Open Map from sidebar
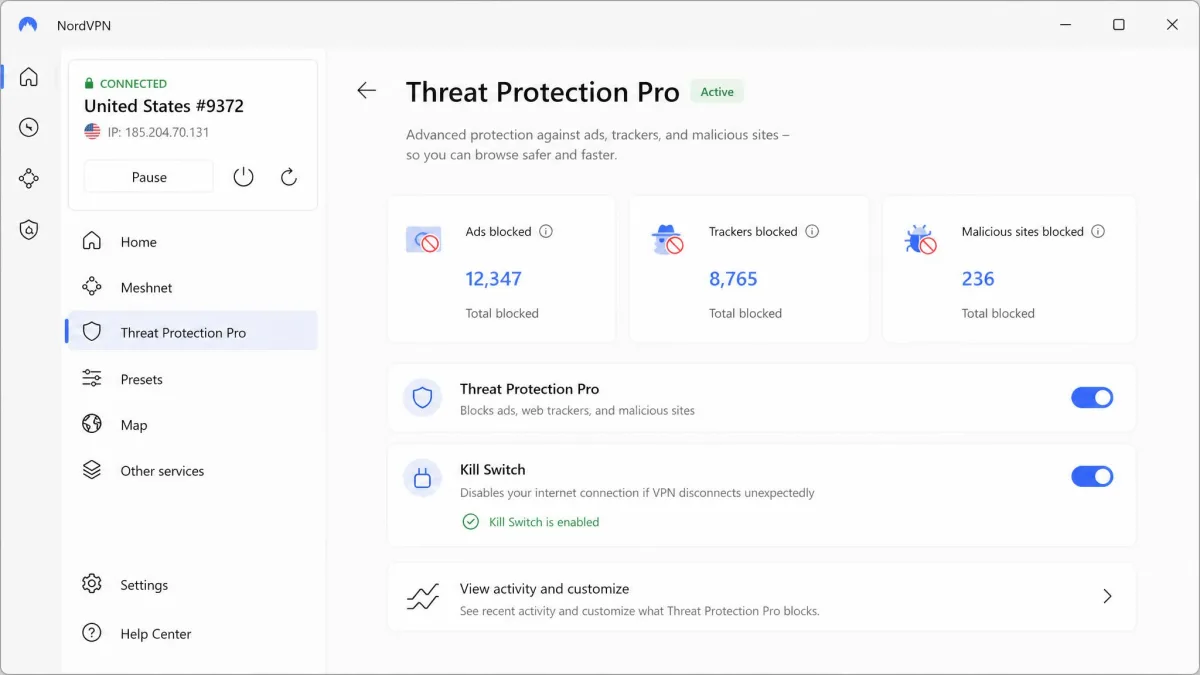Screen dimensions: 1200x675 pos(192,425)
